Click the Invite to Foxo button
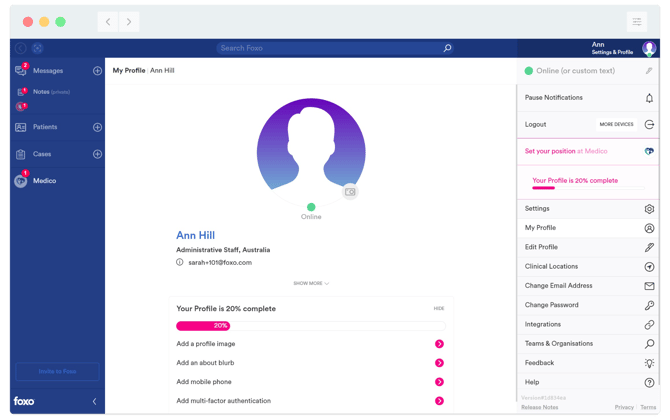The image size is (670, 420). (57, 371)
